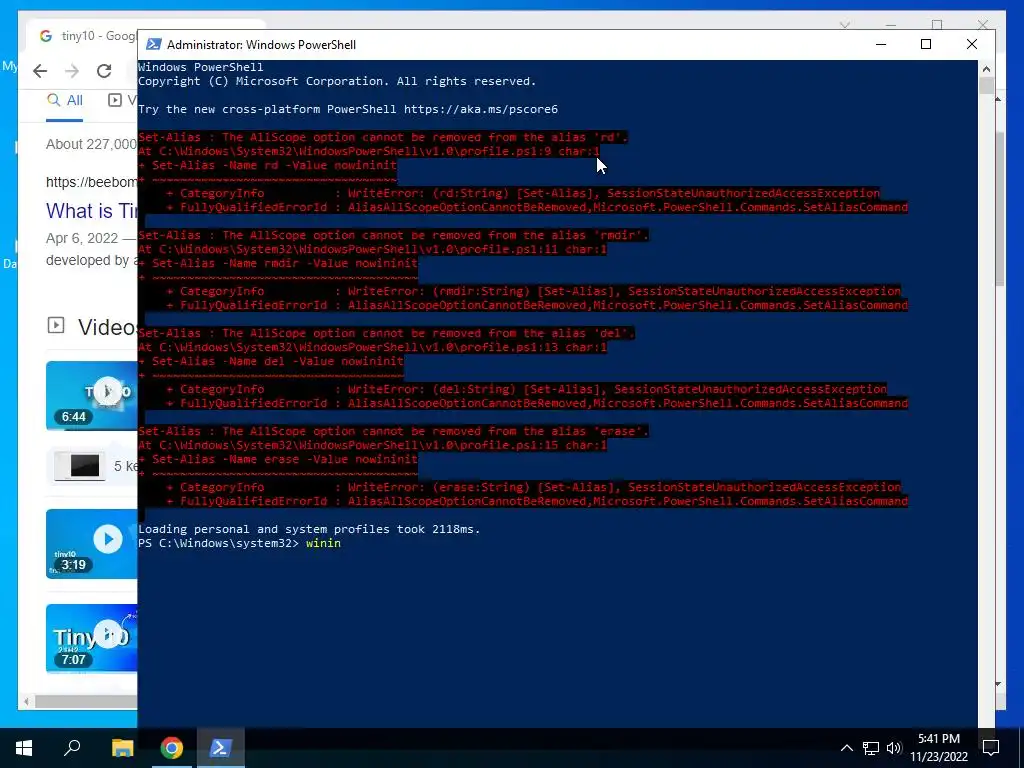Screen dimensions: 1024x768
Task: Open the volume speaker tray icon
Action: click(894, 748)
